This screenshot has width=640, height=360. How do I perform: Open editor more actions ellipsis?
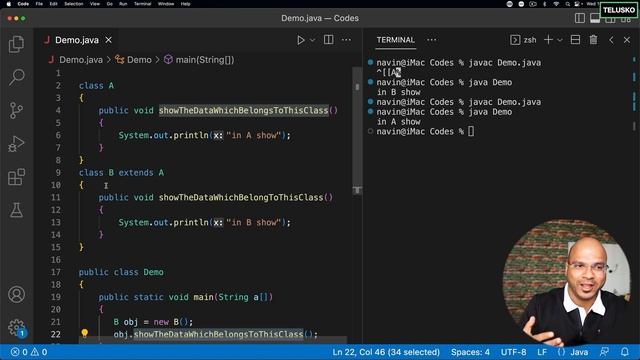coord(346,40)
